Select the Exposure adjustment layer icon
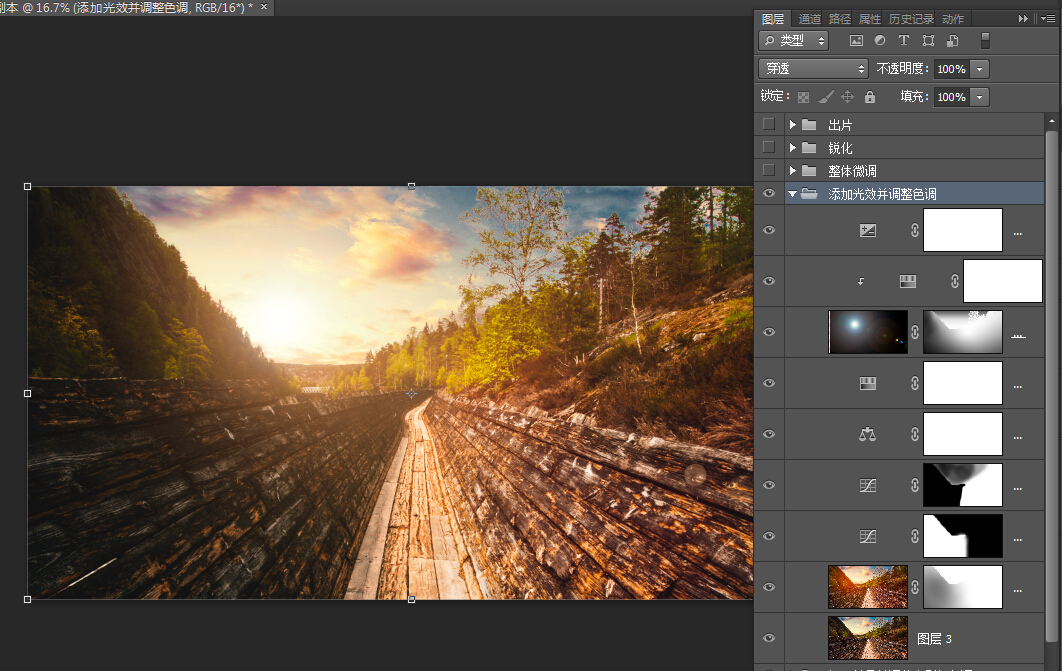The height and width of the screenshot is (671, 1062). [868, 230]
